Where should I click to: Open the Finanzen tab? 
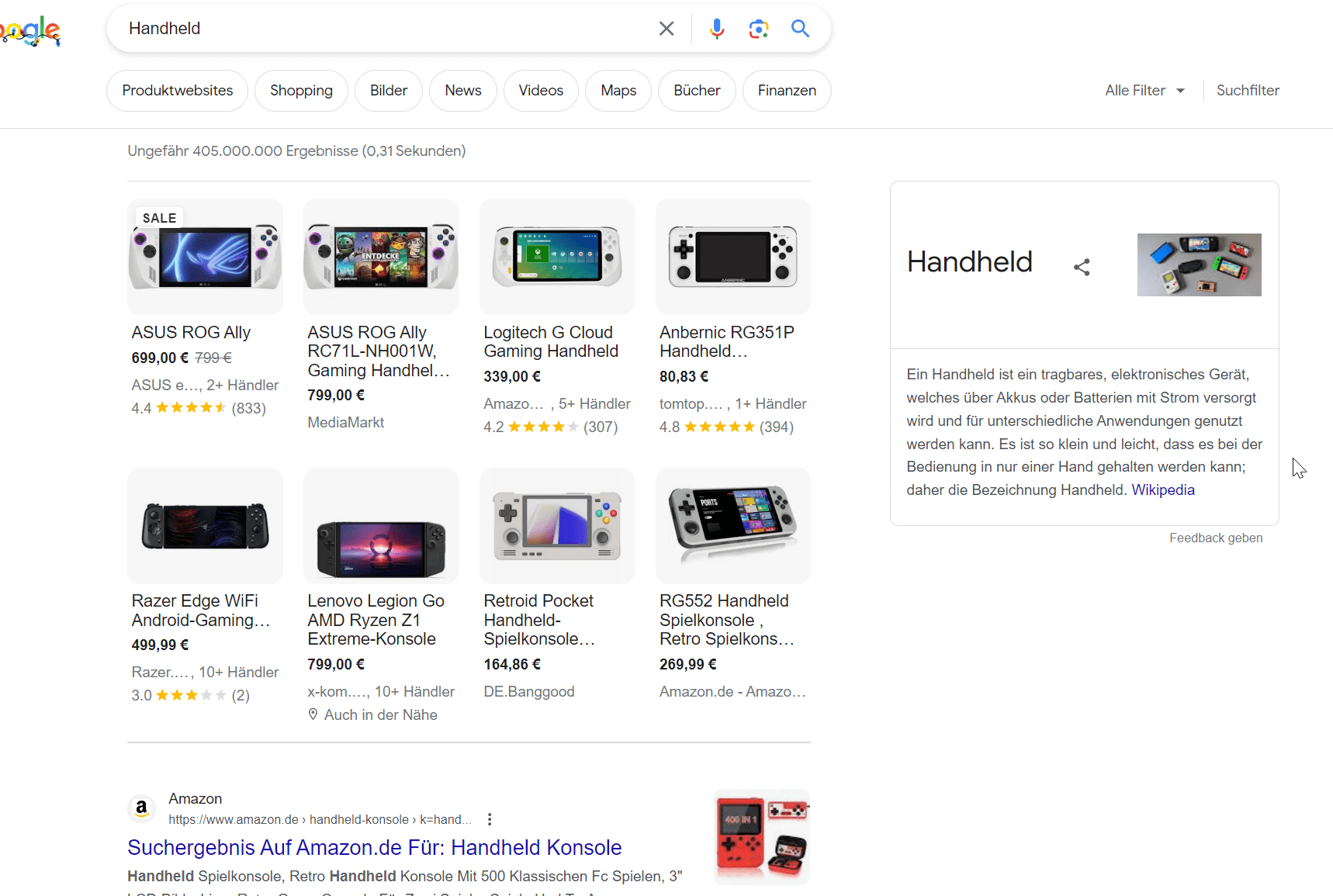(x=787, y=91)
